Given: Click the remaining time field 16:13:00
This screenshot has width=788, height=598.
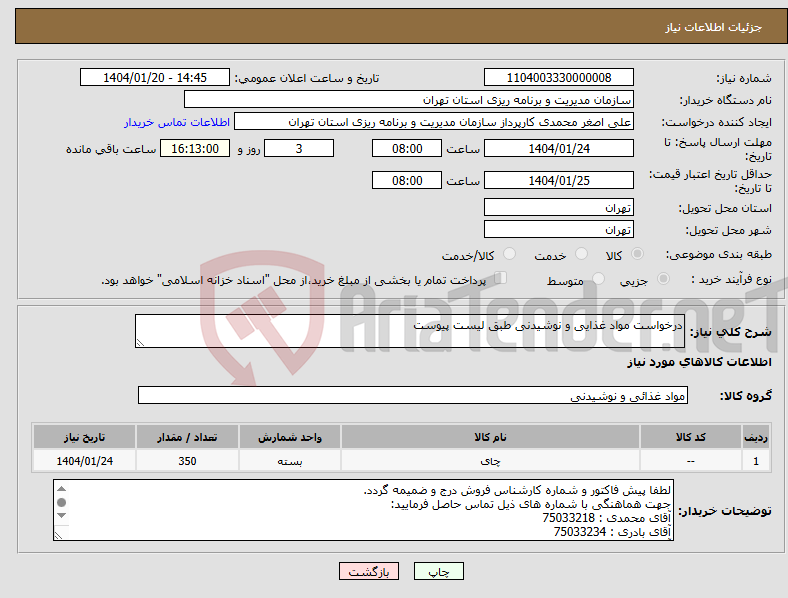Looking at the screenshot, I should [195, 149].
